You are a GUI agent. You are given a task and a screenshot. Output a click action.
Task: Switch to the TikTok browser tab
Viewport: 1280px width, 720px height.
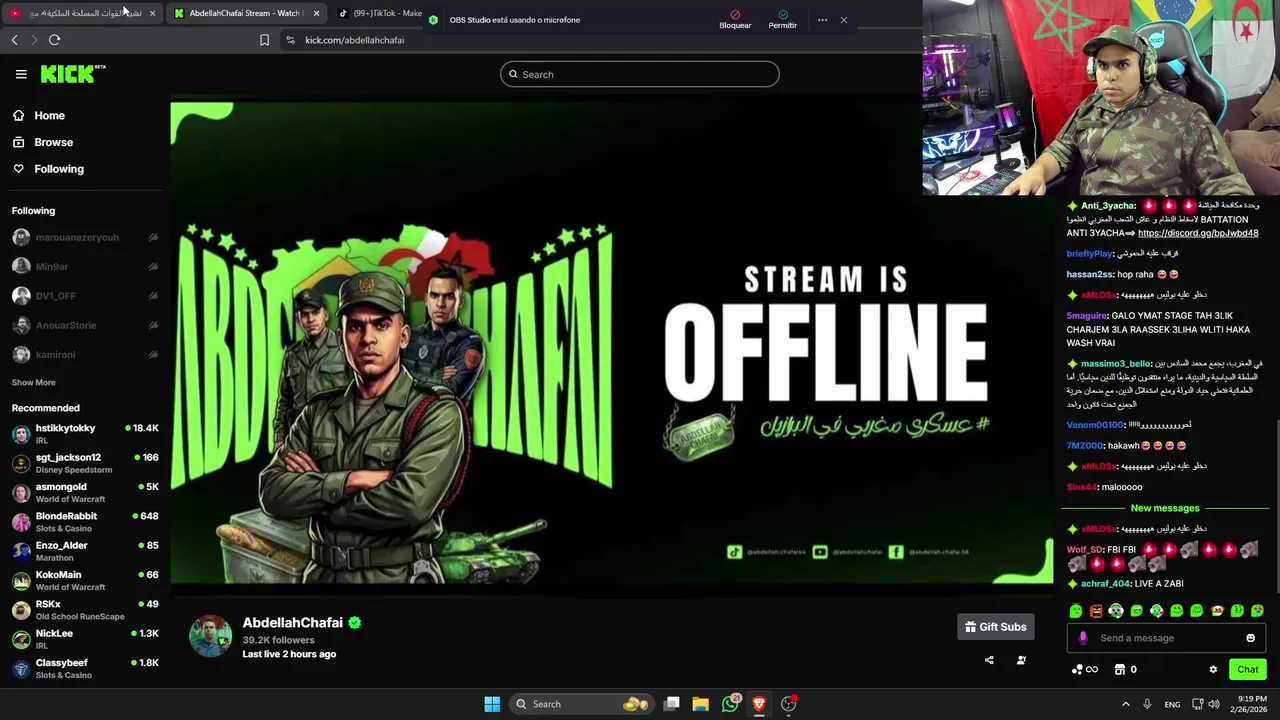(380, 13)
